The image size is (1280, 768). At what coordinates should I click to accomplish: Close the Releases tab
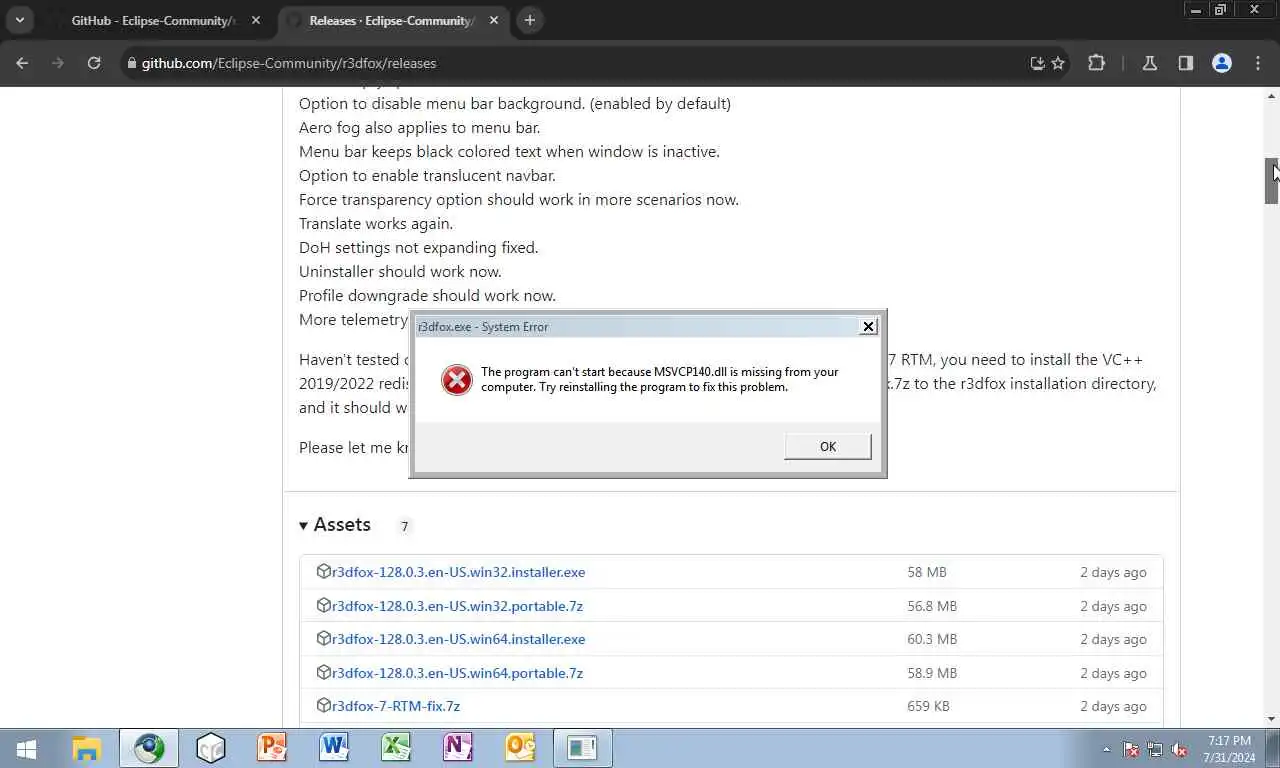tap(493, 20)
